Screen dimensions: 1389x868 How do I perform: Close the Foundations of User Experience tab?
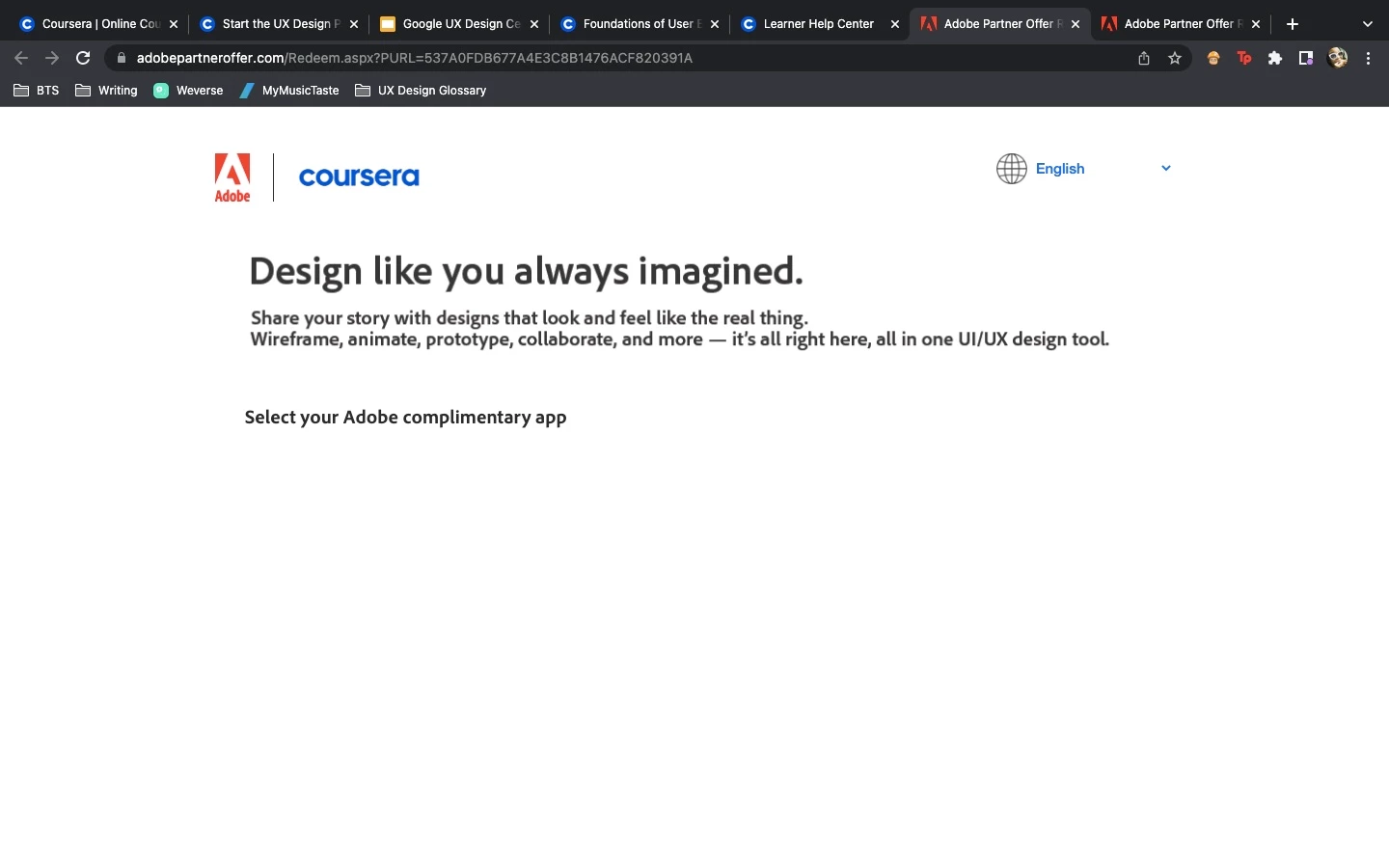point(715,24)
